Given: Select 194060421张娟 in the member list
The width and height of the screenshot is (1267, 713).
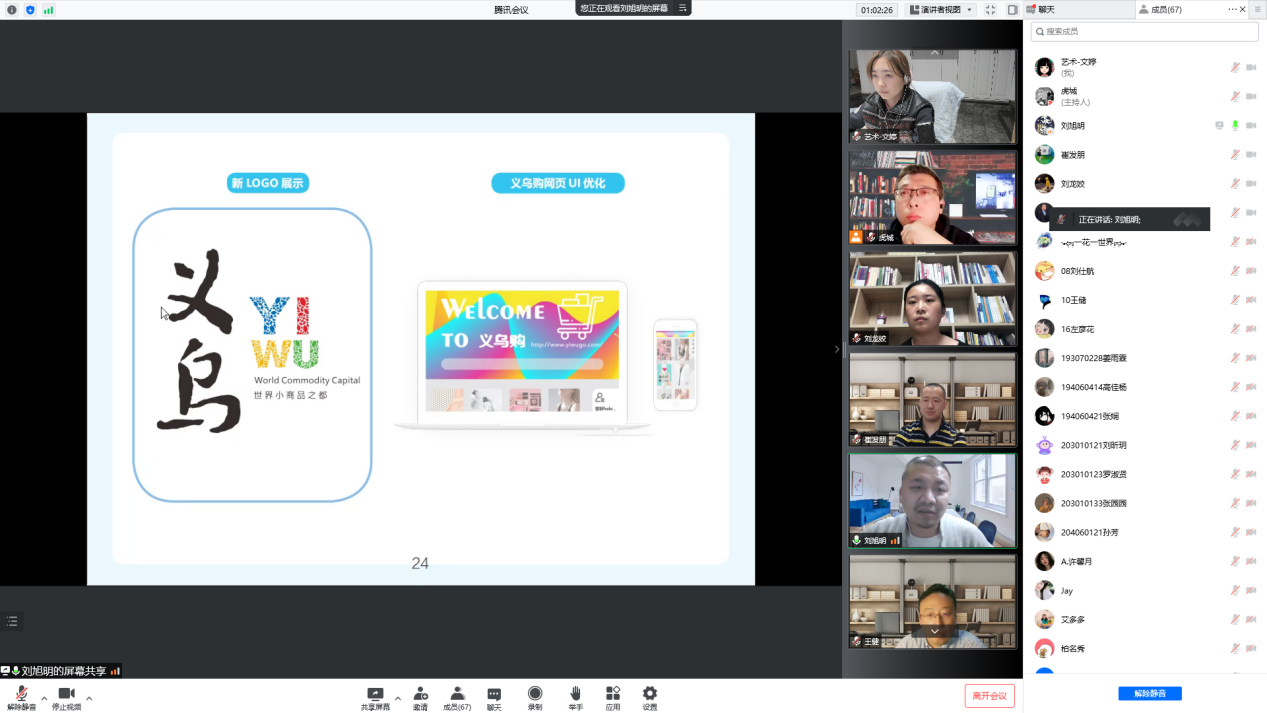Looking at the screenshot, I should tap(1145, 415).
